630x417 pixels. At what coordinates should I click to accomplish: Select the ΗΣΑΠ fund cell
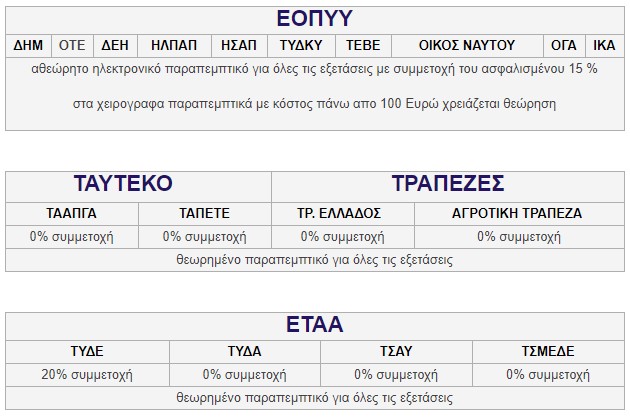[x=239, y=45]
